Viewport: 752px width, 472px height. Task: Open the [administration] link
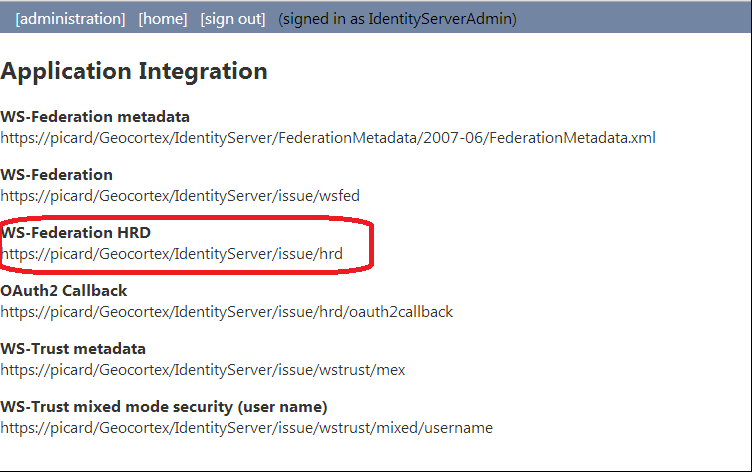(70, 19)
